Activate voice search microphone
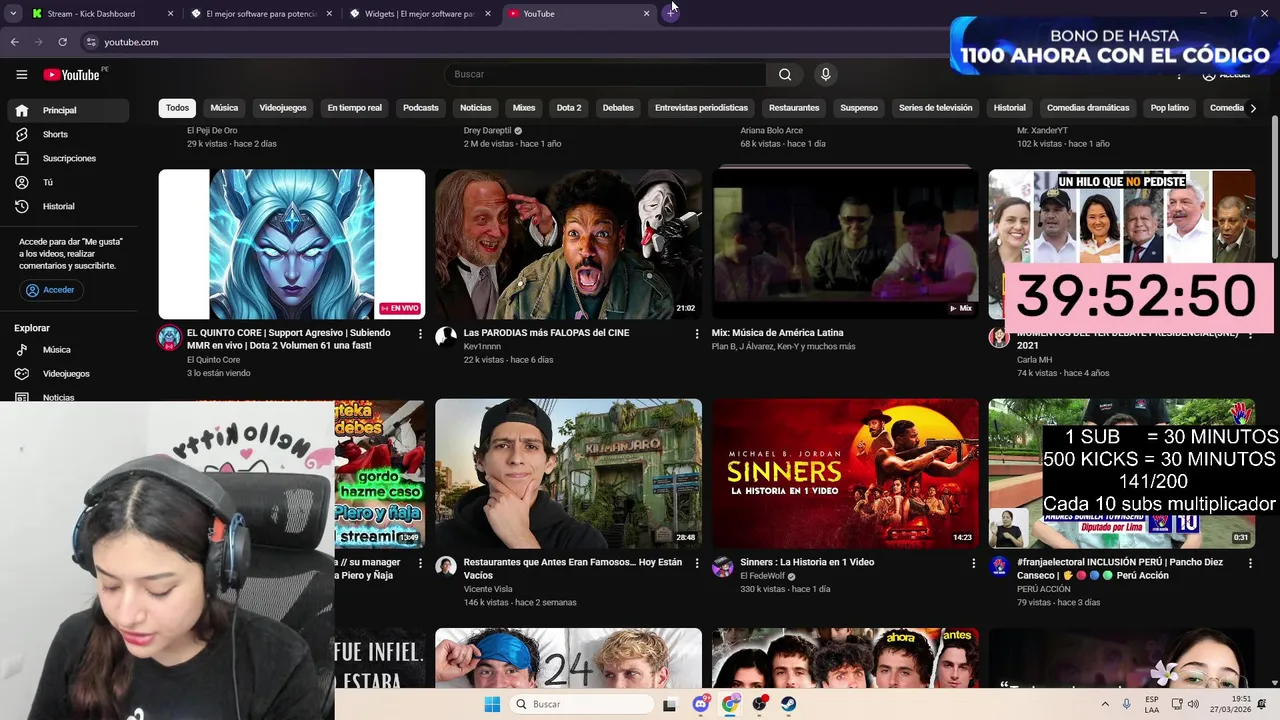The width and height of the screenshot is (1280, 720). [x=825, y=74]
